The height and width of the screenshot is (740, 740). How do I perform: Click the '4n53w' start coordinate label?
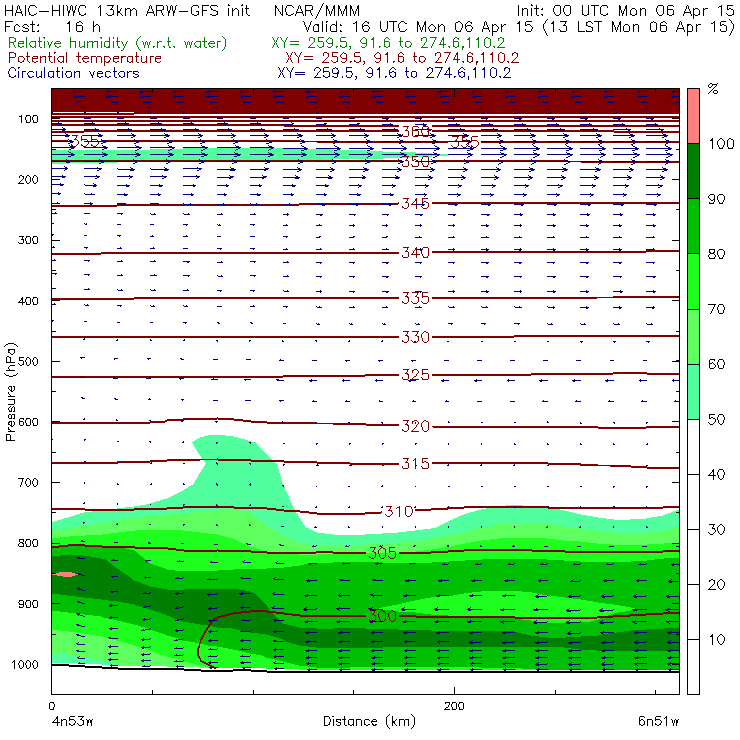click(71, 722)
